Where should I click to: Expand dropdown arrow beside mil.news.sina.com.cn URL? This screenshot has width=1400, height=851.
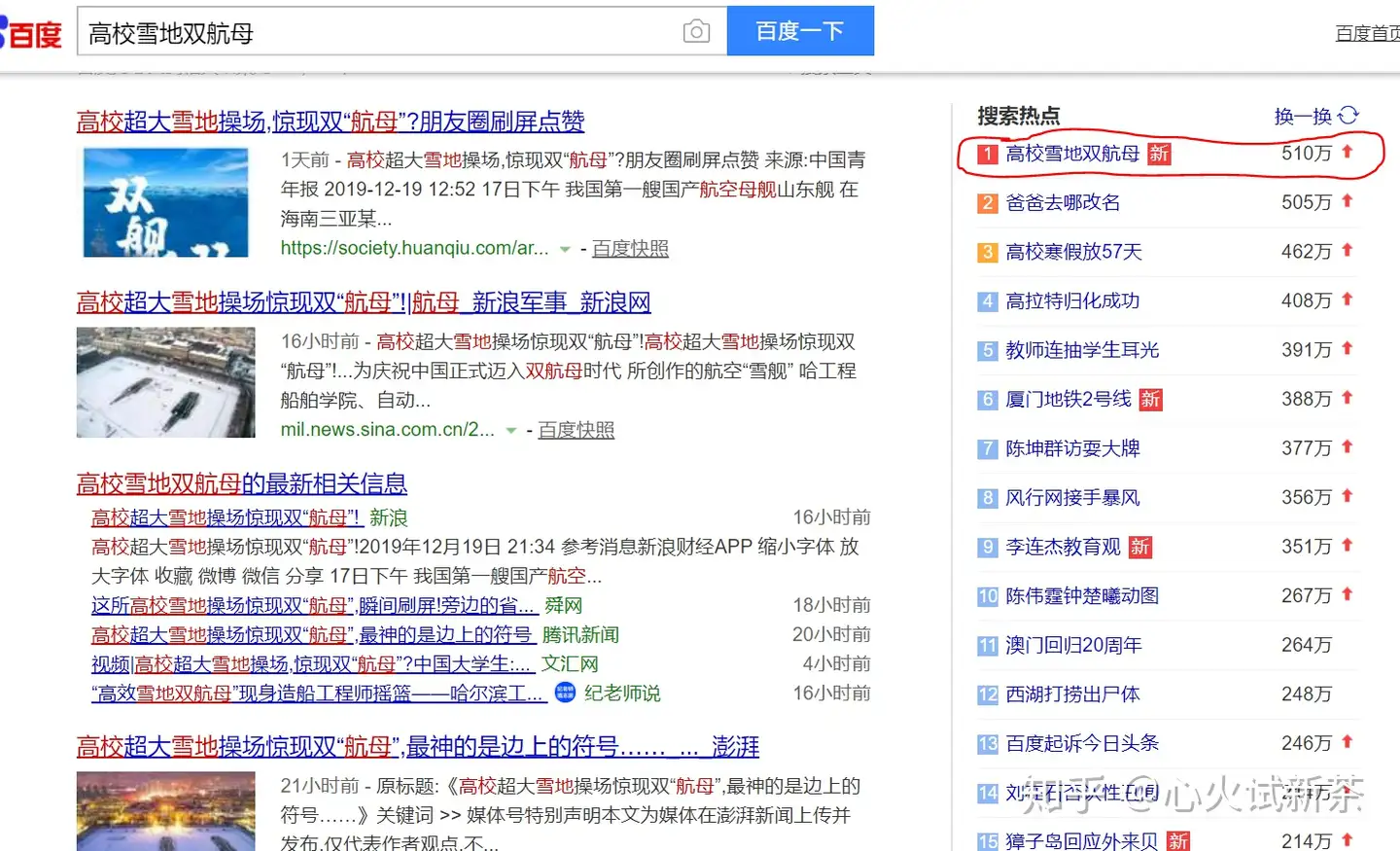510,430
